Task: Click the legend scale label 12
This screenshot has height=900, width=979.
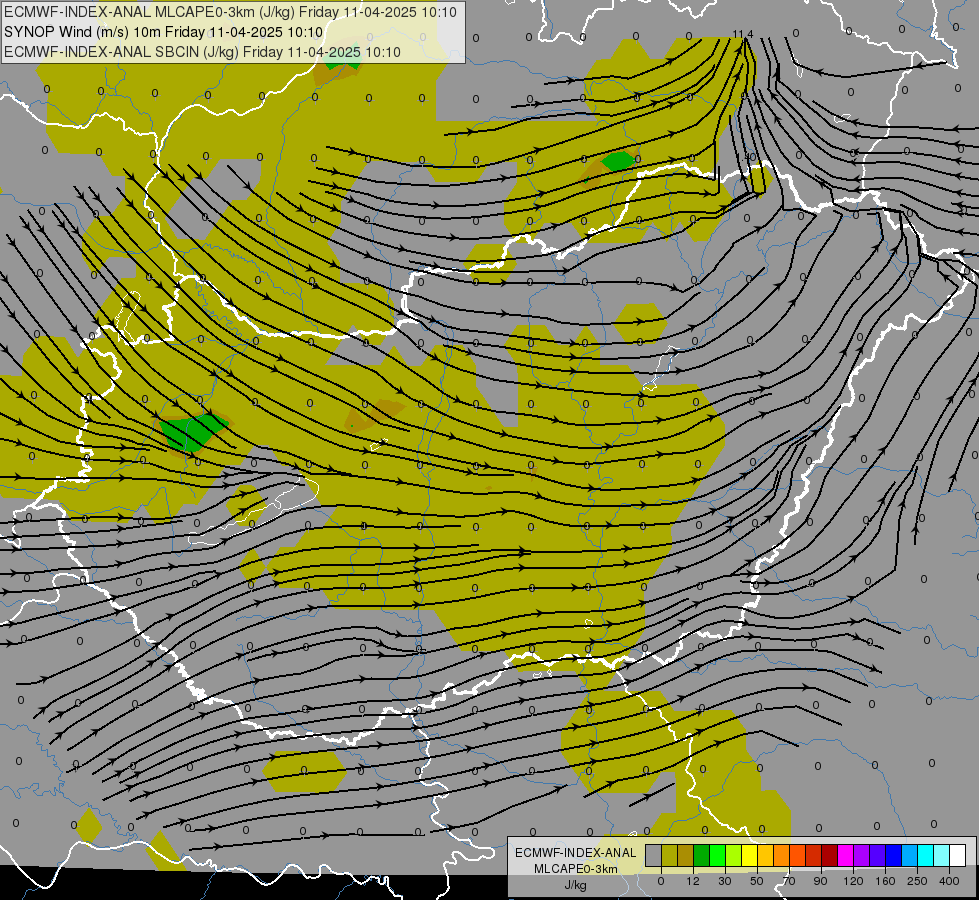Action: coord(693,881)
